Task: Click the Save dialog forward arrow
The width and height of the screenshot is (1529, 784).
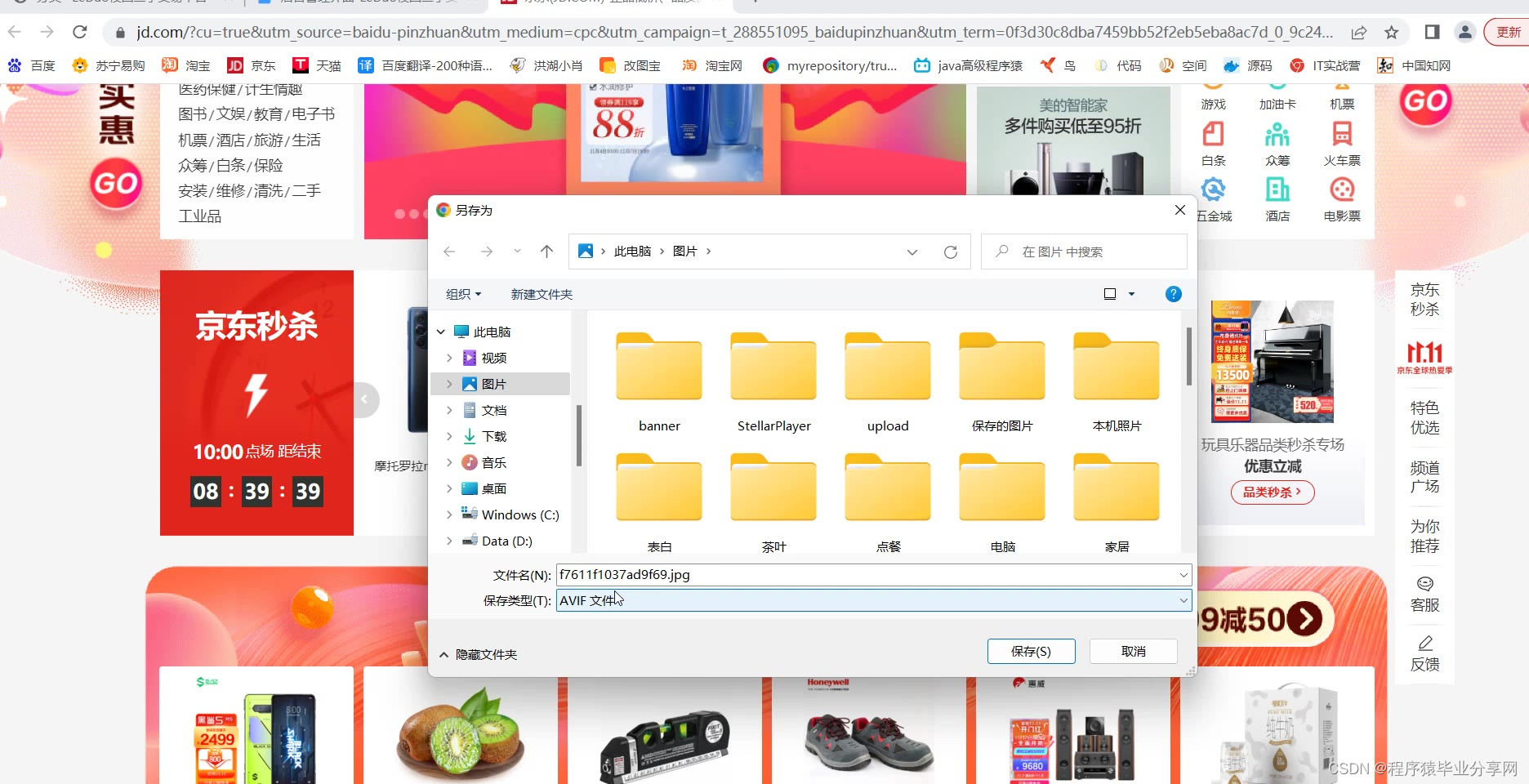Action: pyautogui.click(x=487, y=252)
